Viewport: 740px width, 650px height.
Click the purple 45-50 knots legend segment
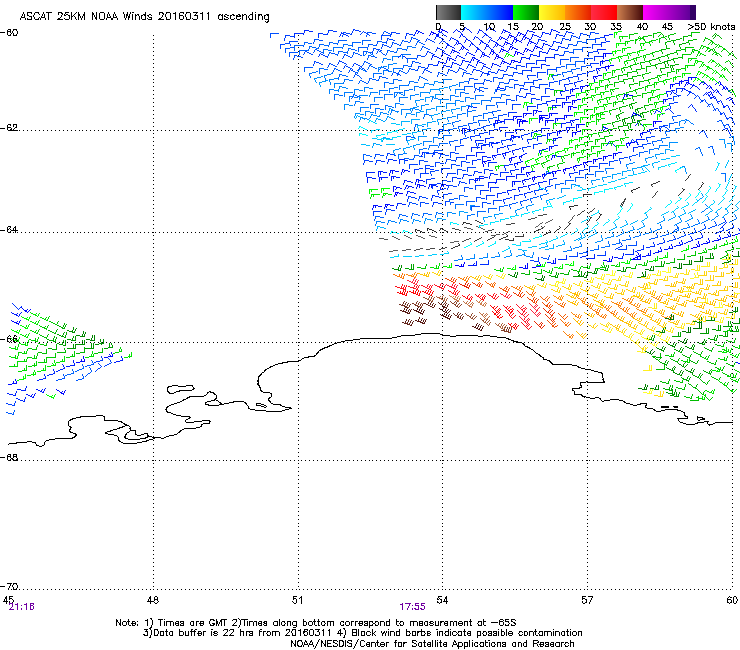tap(682, 12)
